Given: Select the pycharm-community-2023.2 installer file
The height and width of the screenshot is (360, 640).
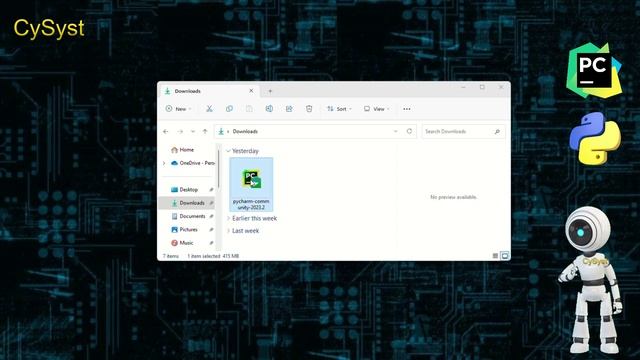Looking at the screenshot, I should 251,184.
